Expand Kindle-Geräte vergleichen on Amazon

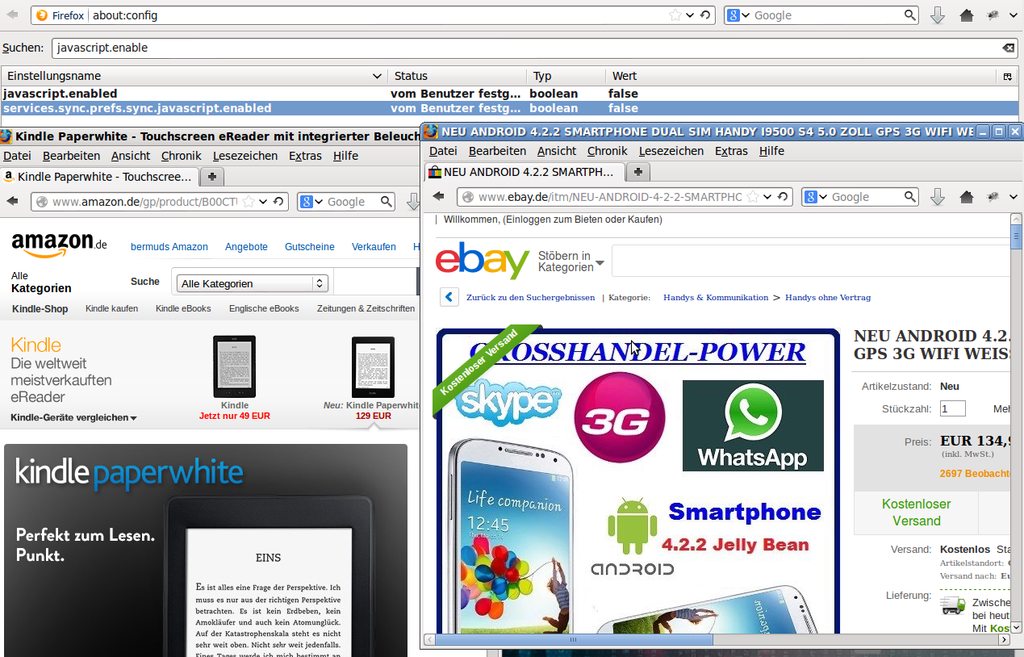click(x=73, y=418)
